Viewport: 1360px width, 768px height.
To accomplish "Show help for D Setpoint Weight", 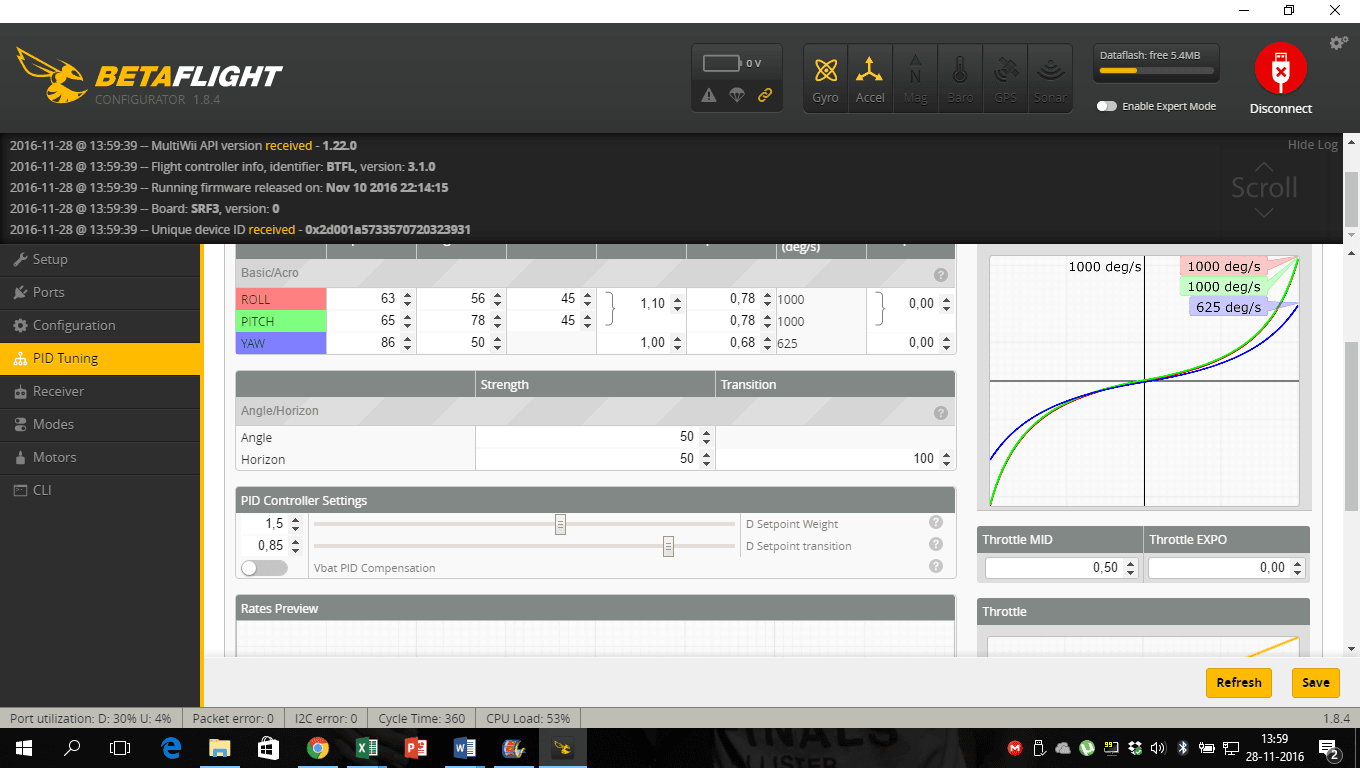I will tap(936, 522).
